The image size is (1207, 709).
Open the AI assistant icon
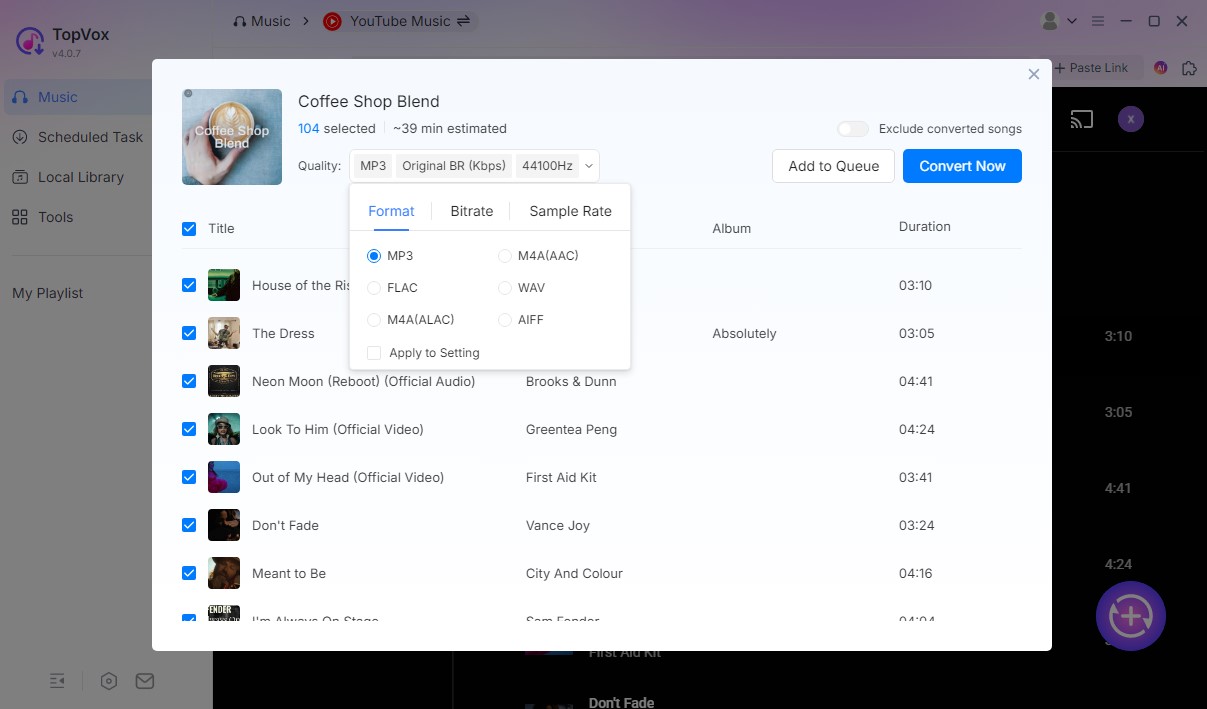(1160, 67)
